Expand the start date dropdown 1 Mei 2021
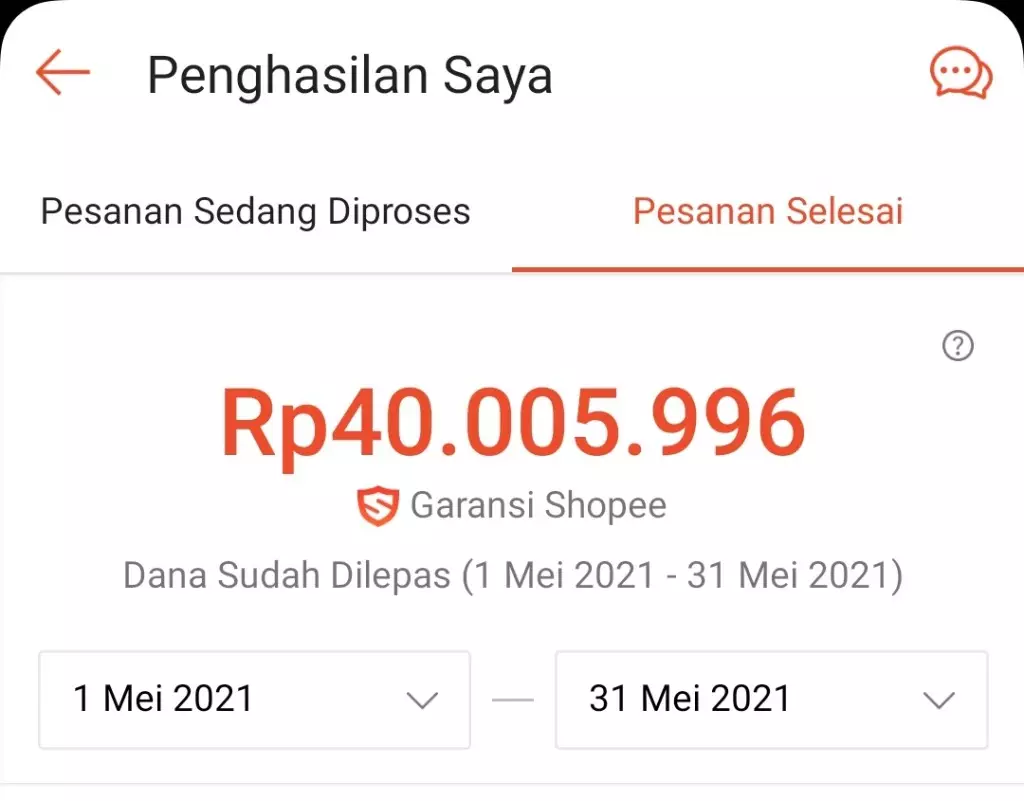 tap(253, 699)
